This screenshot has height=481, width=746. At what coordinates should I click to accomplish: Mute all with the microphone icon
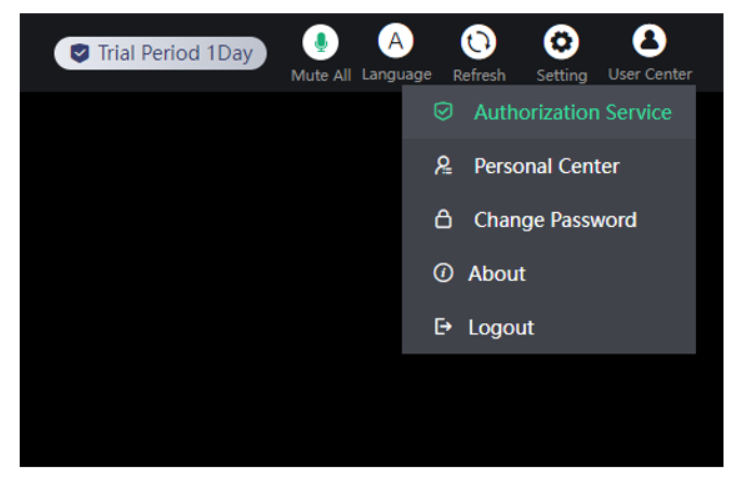pyautogui.click(x=320, y=42)
